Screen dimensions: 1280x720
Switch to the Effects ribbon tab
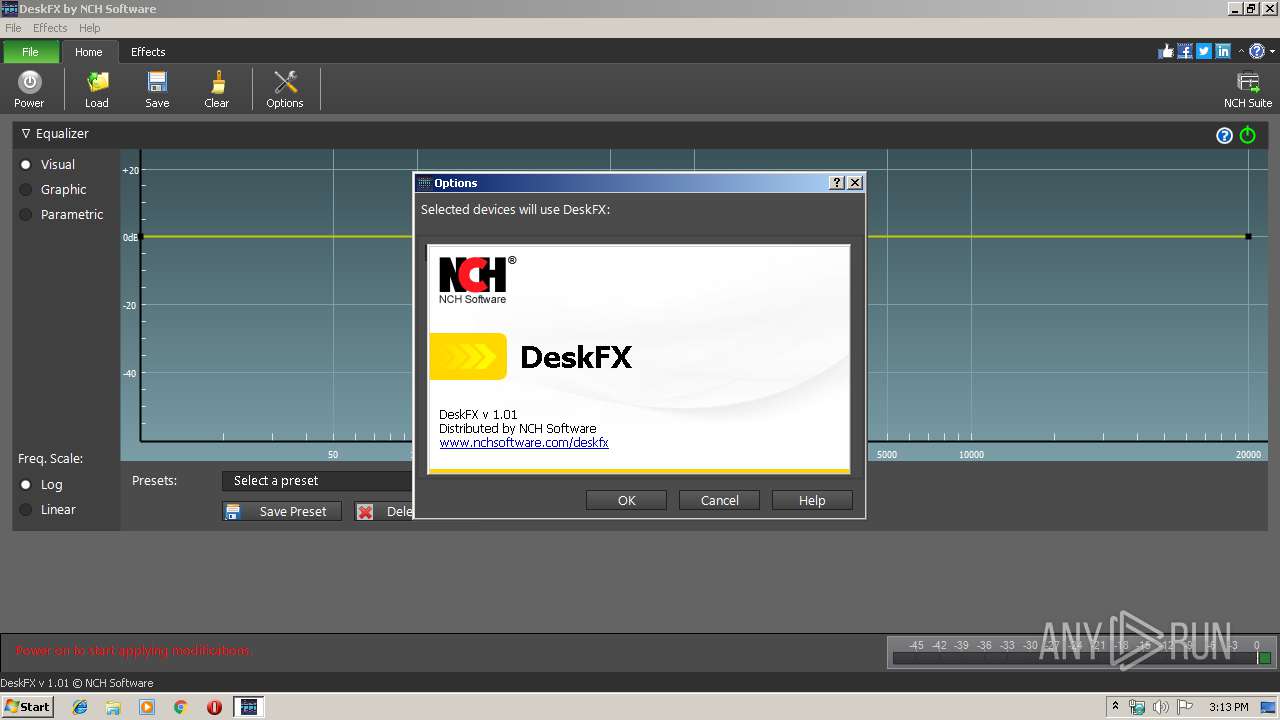pyautogui.click(x=148, y=52)
